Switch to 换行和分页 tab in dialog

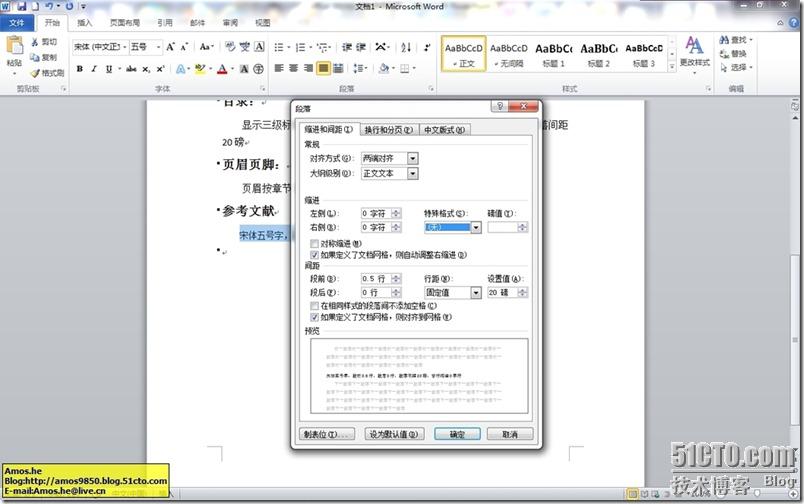pyautogui.click(x=389, y=130)
